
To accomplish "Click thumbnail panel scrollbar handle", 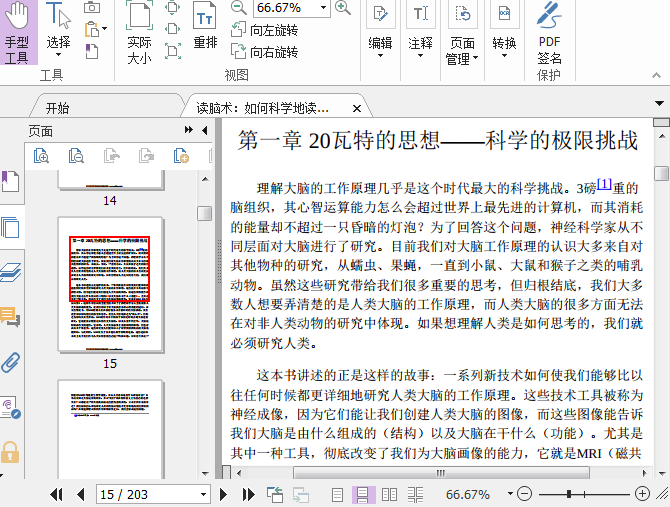I will click(205, 213).
